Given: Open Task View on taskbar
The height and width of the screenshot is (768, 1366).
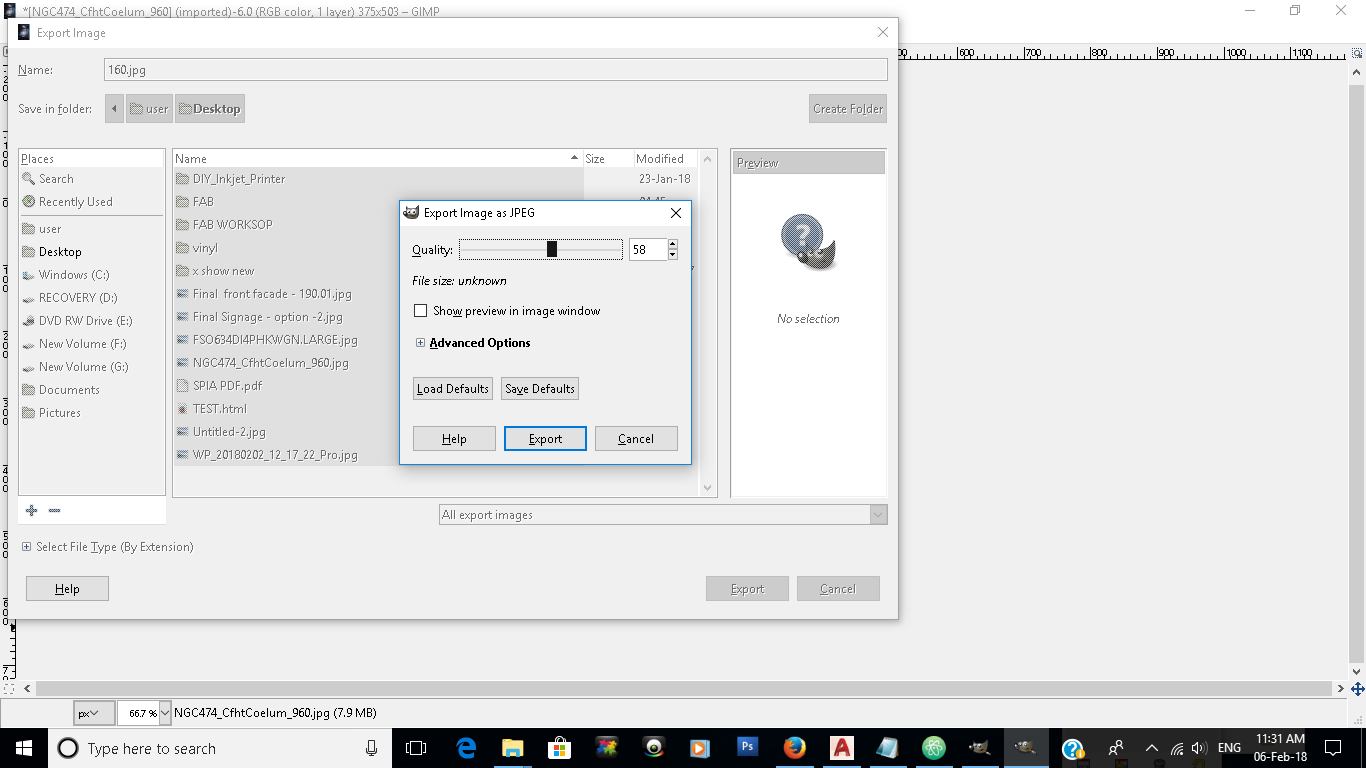Looking at the screenshot, I should [416, 748].
